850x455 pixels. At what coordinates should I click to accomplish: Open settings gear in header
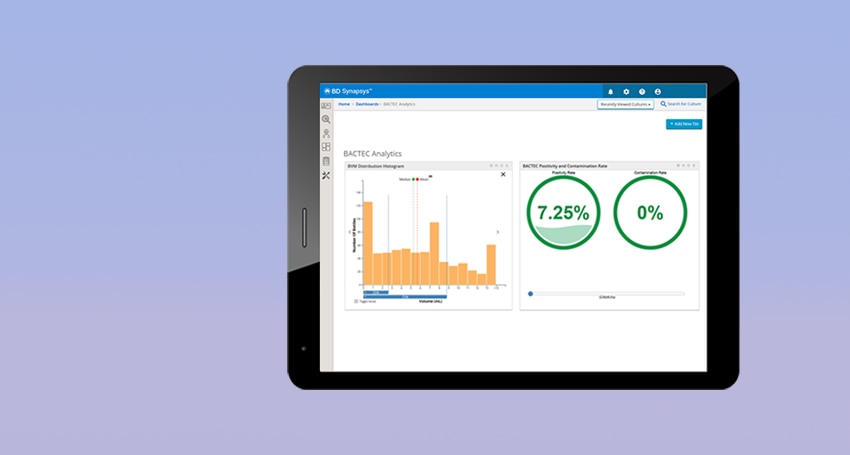(626, 92)
